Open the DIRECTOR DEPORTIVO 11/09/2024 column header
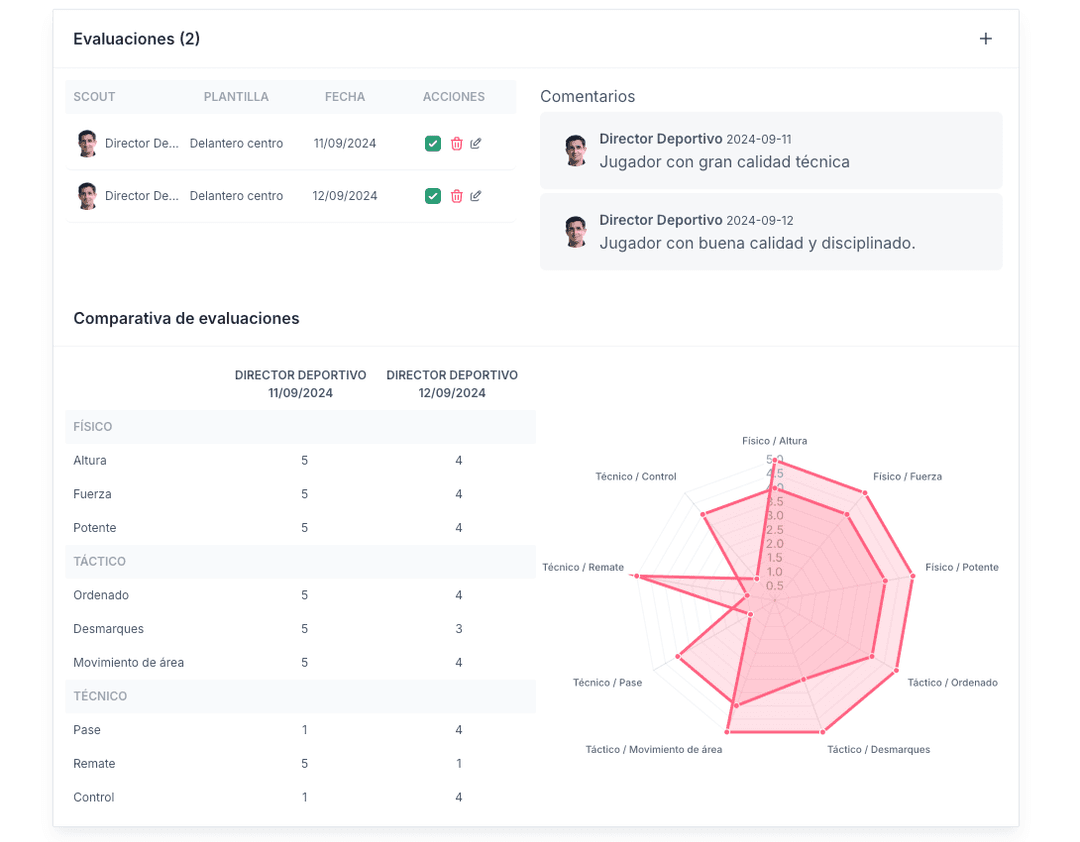This screenshot has height=842, width=1080. pyautogui.click(x=300, y=383)
